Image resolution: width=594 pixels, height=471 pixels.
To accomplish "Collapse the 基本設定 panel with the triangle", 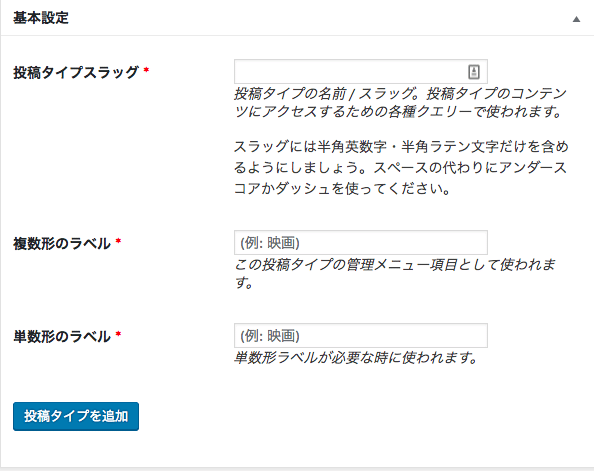I will click(x=576, y=19).
